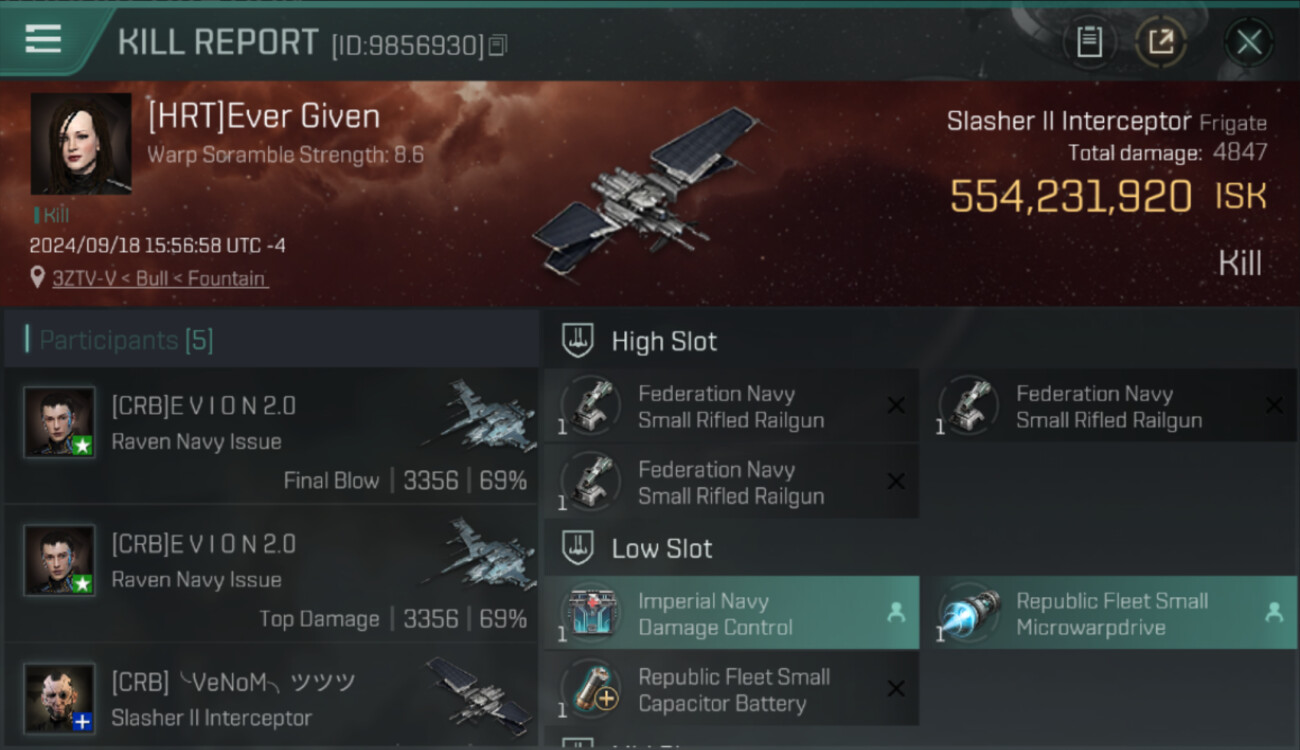The height and width of the screenshot is (750, 1300).
Task: Open the 3ZTV-V < Bull < Fountain location link
Action: click(159, 278)
